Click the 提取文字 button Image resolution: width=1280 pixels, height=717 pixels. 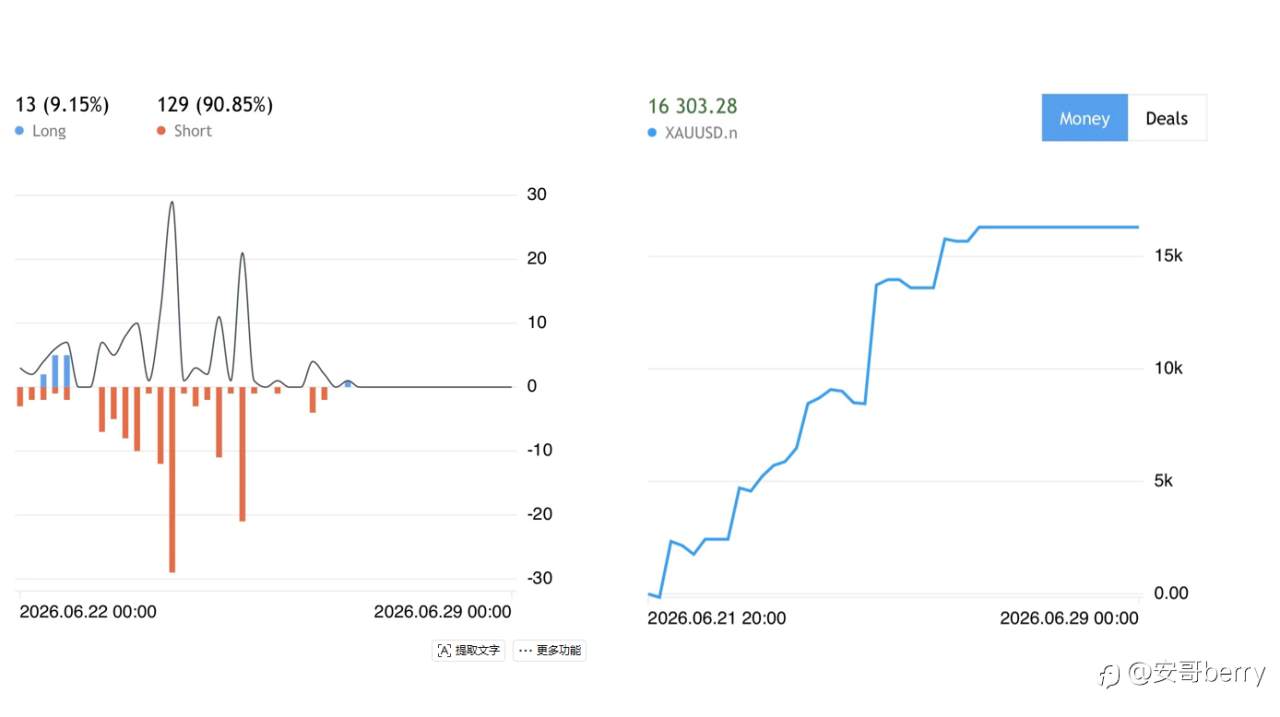pos(470,650)
